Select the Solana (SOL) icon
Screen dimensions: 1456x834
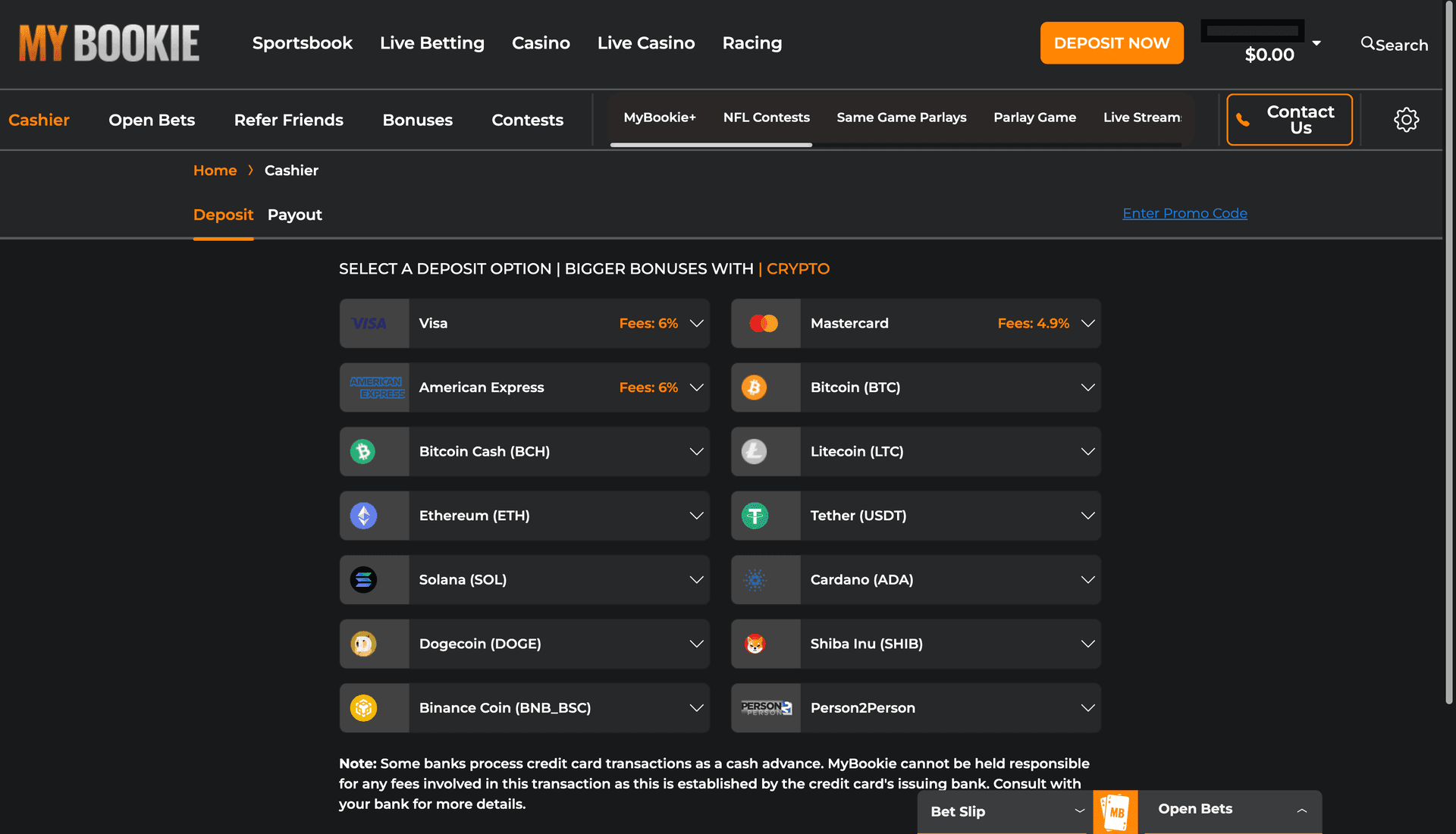tap(364, 580)
